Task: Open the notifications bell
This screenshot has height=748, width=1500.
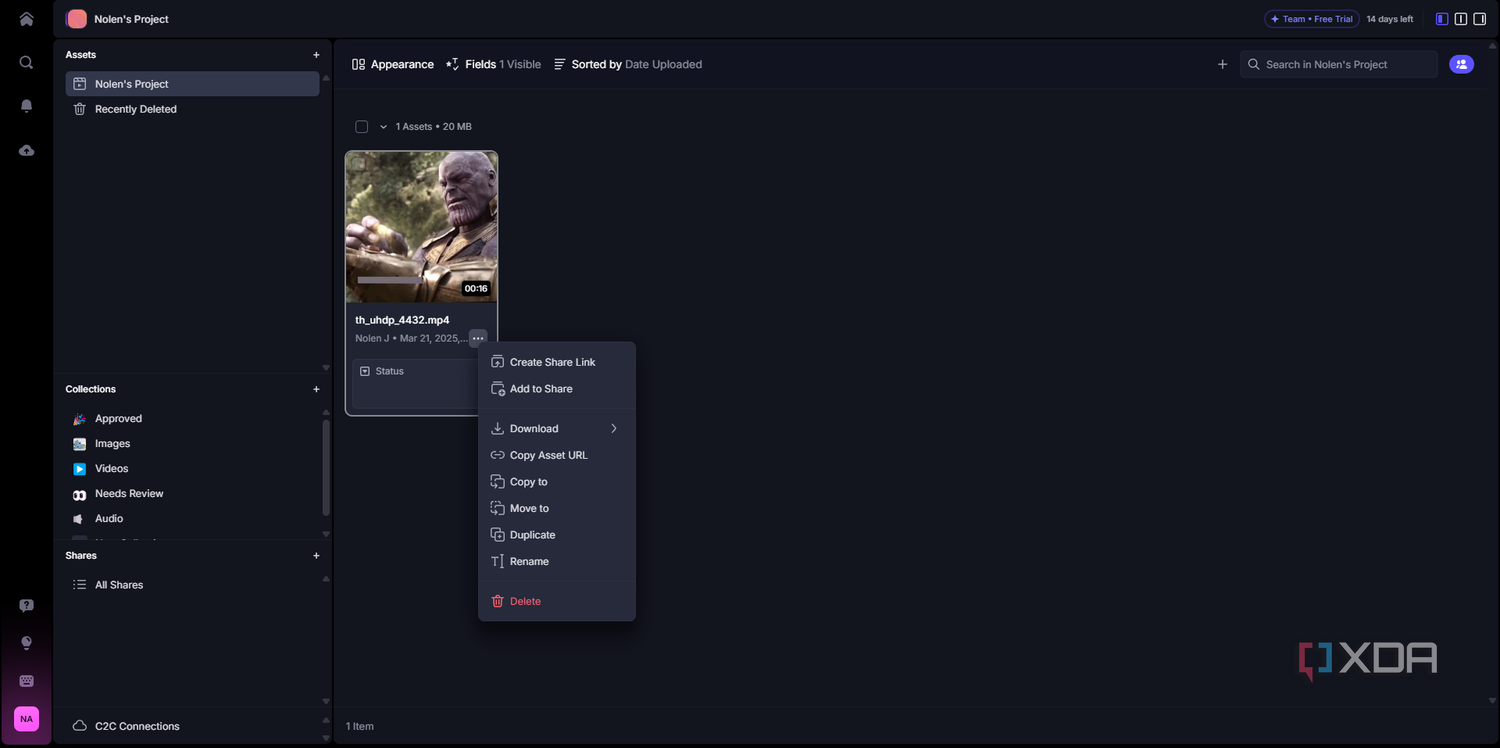Action: pyautogui.click(x=26, y=106)
